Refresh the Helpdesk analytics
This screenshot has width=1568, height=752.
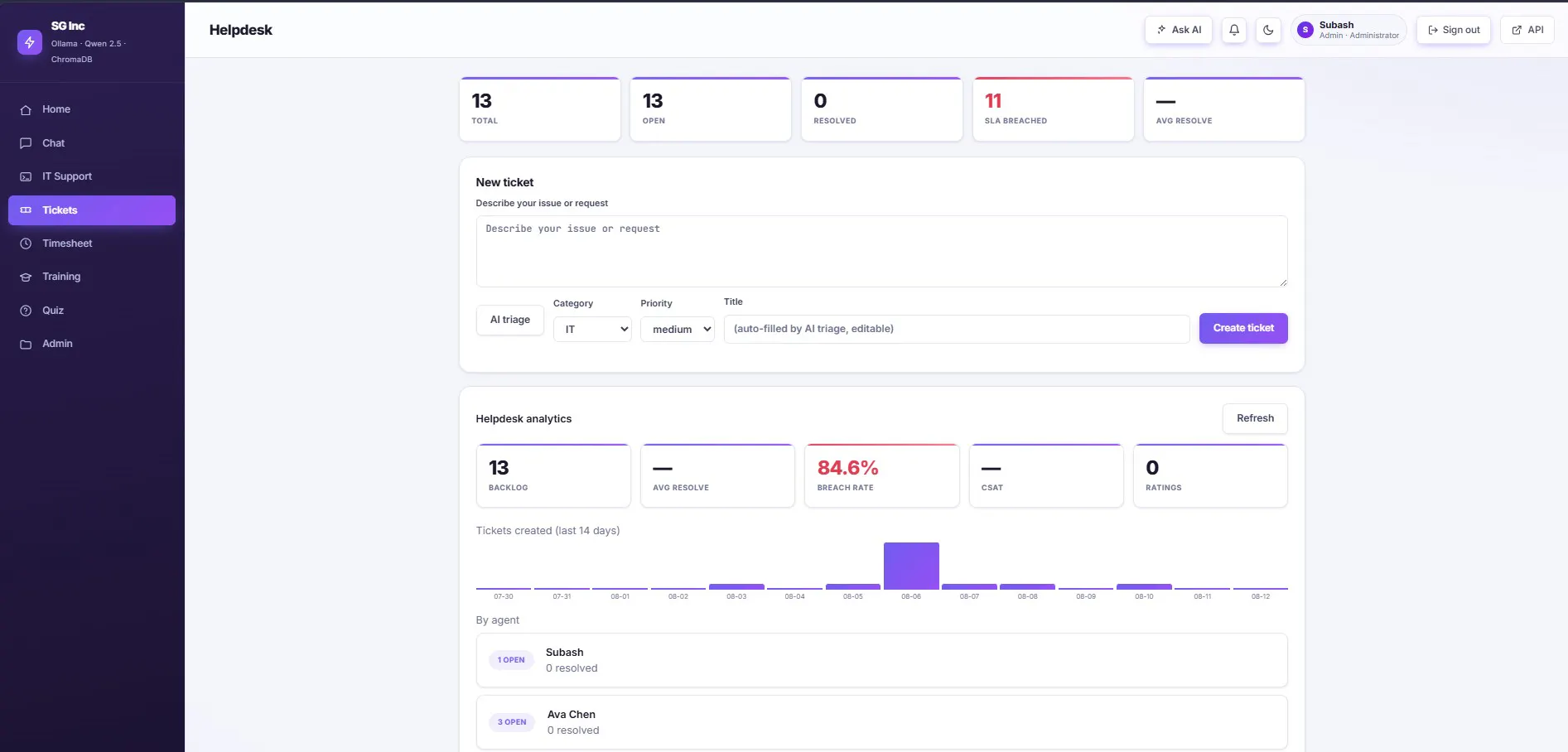point(1255,418)
